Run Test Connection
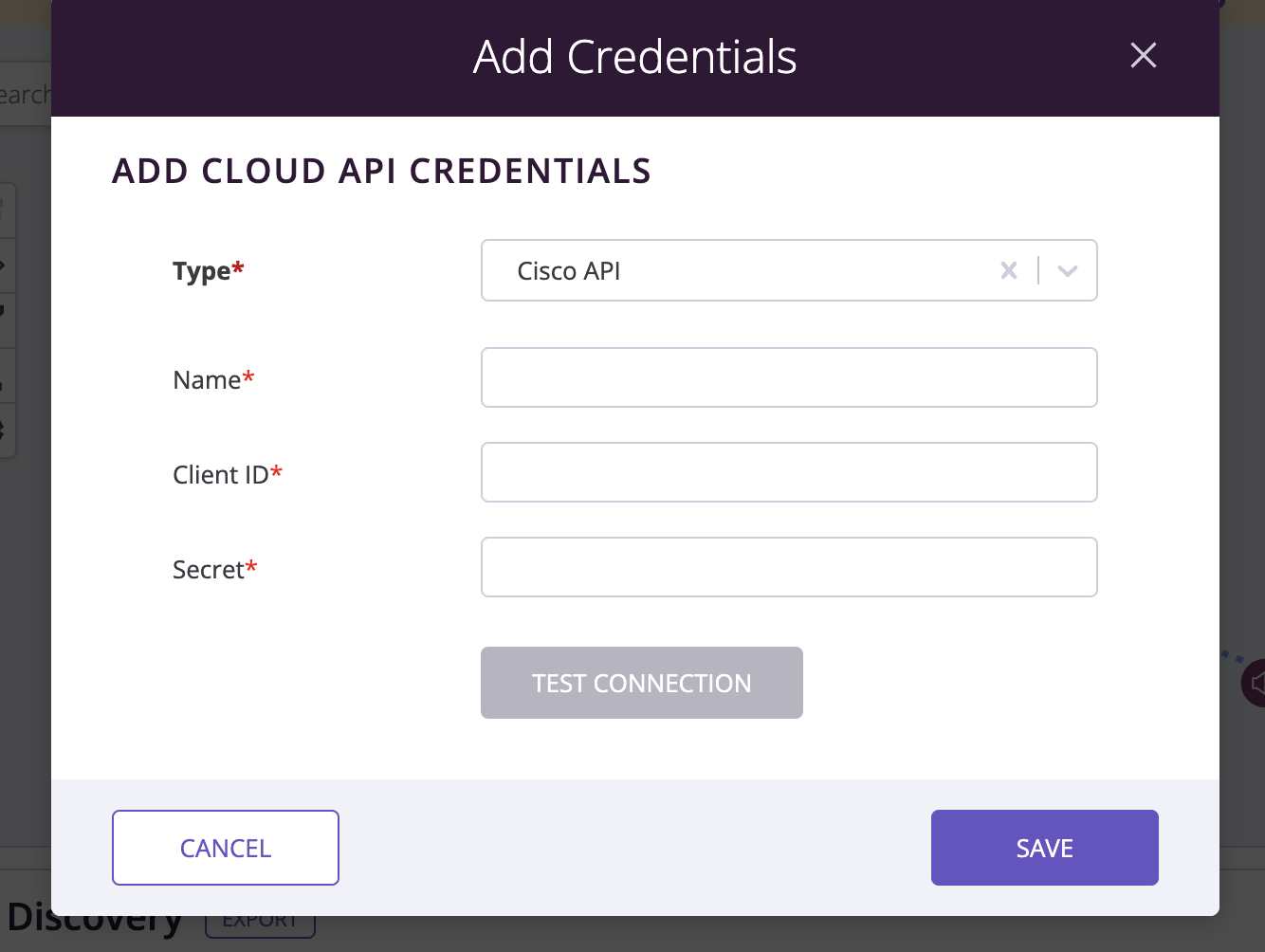Viewport: 1265px width, 952px height. pos(642,683)
